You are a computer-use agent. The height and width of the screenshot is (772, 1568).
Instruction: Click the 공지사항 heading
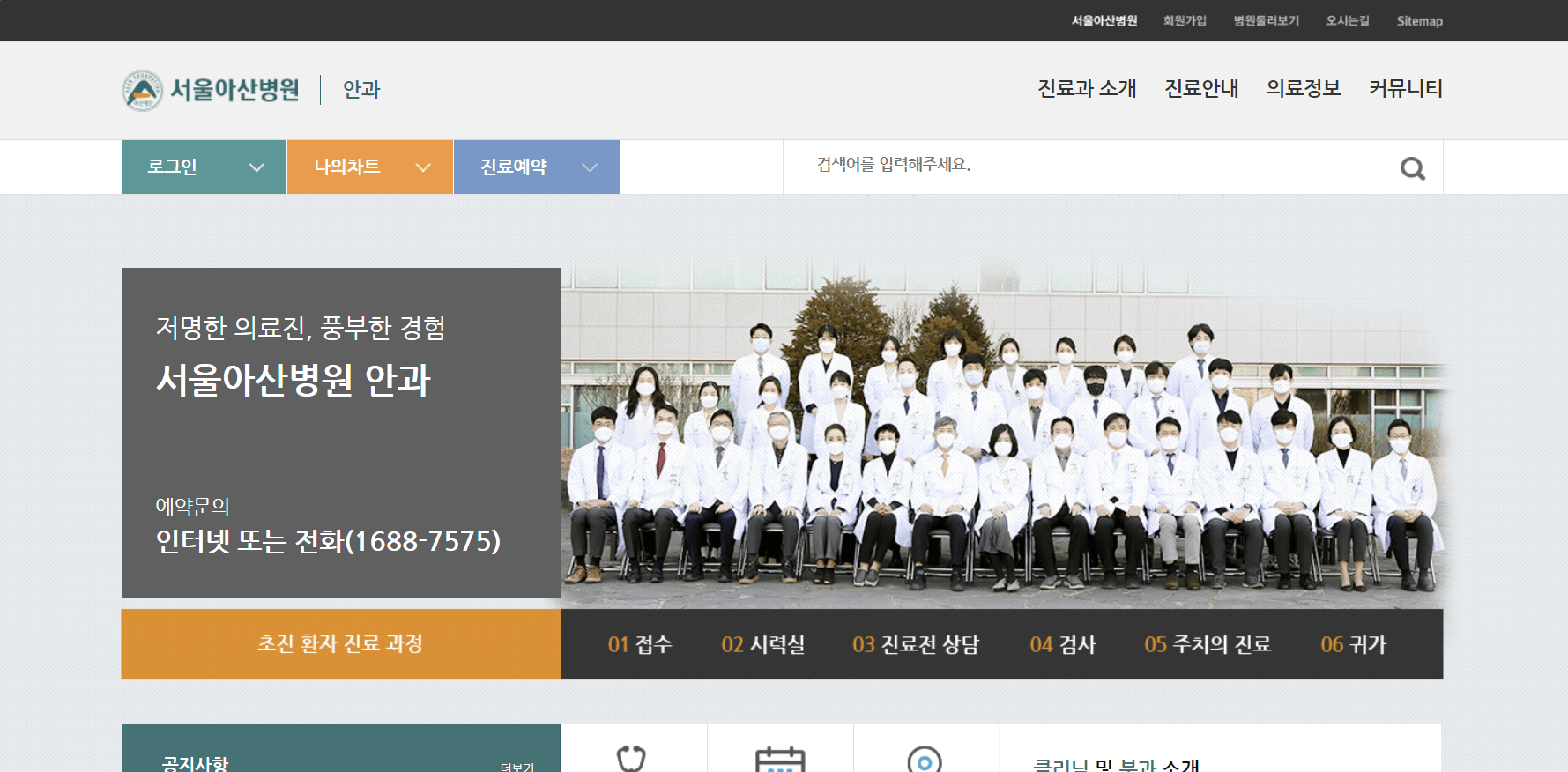[x=195, y=763]
